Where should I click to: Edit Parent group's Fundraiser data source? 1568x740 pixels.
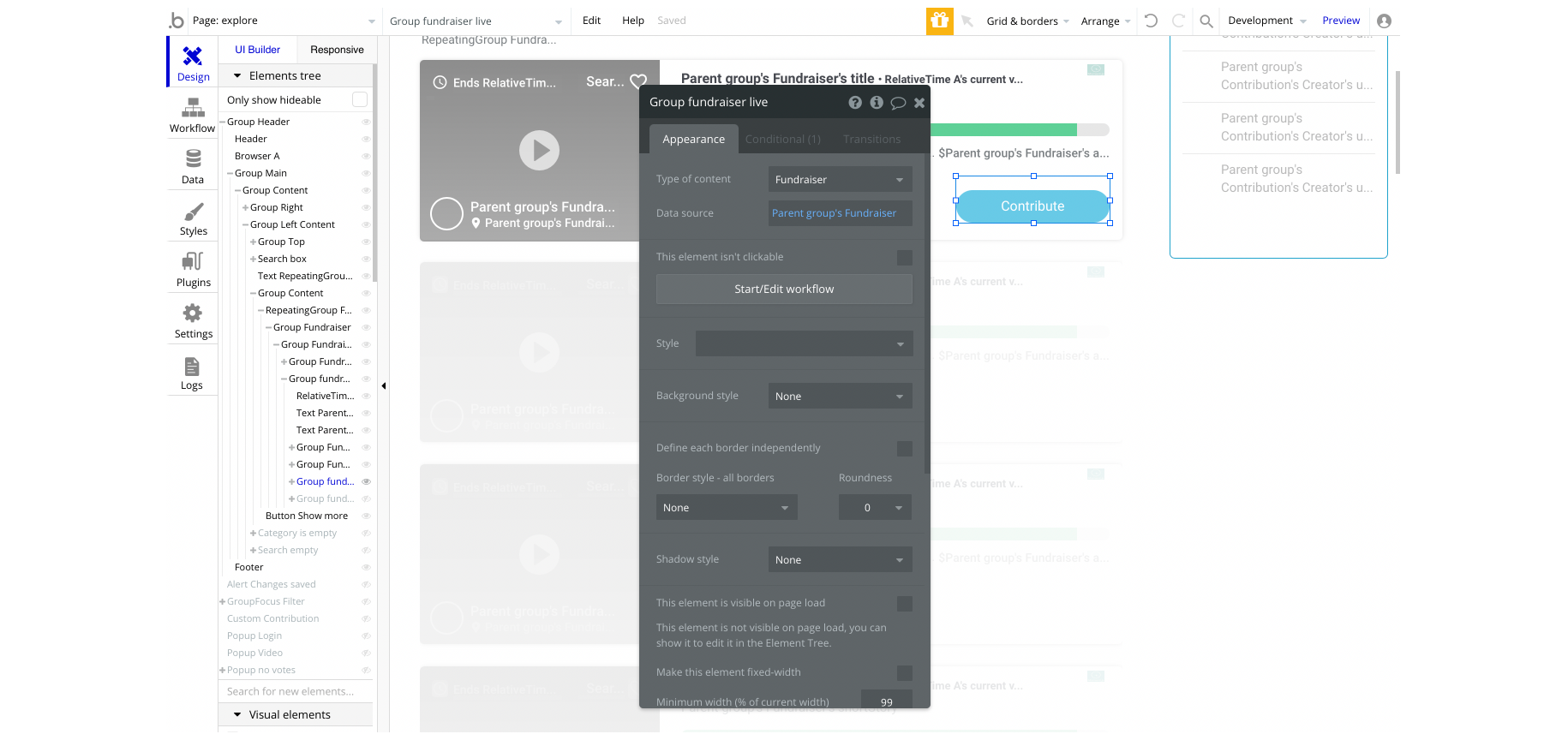[840, 213]
